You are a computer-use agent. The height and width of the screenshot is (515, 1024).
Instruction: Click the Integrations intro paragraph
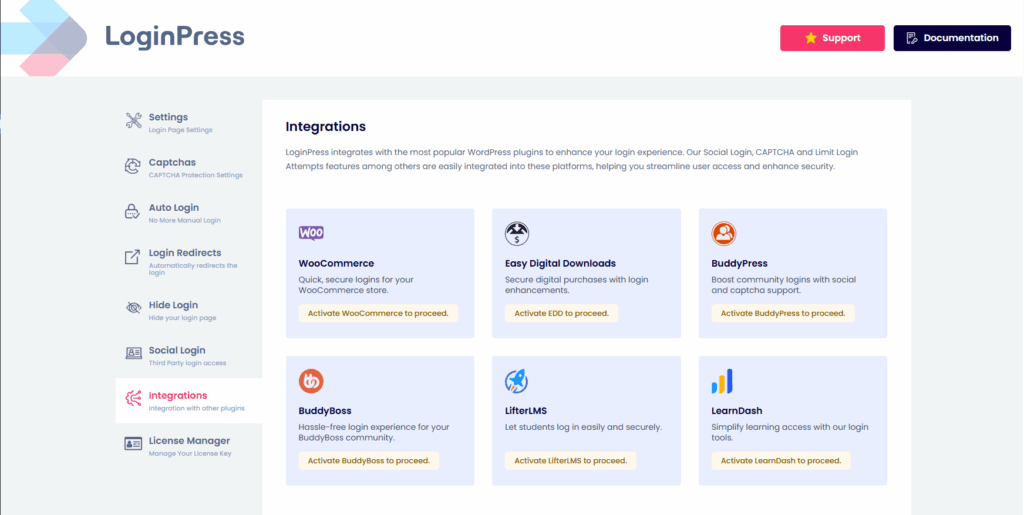point(571,159)
